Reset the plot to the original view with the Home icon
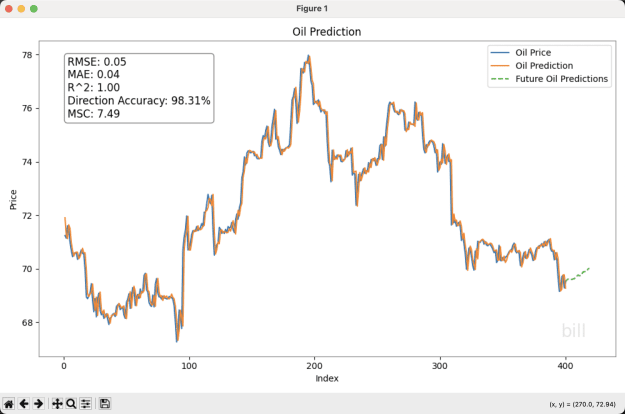 coord(8,404)
